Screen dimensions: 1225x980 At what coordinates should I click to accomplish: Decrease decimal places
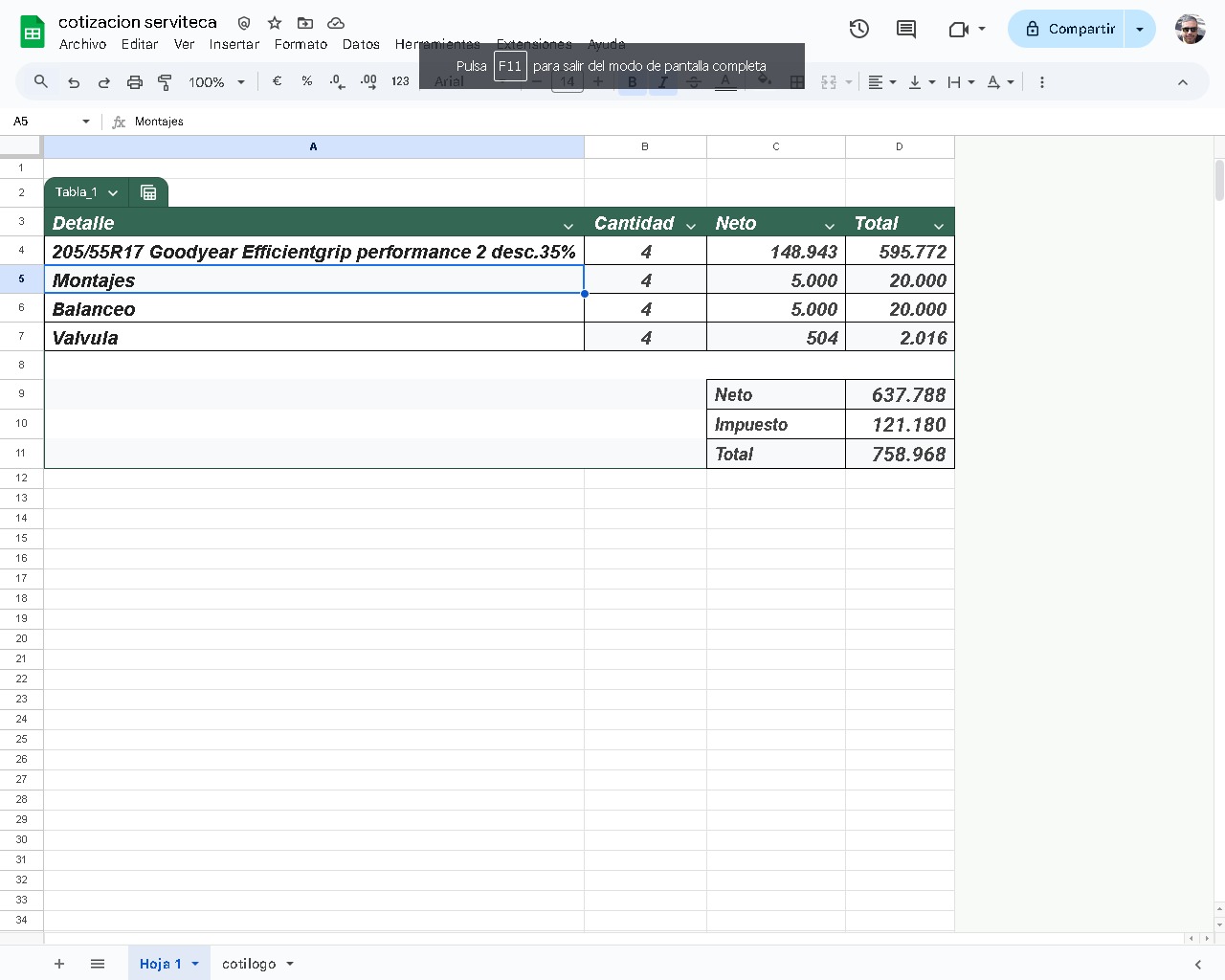337,82
